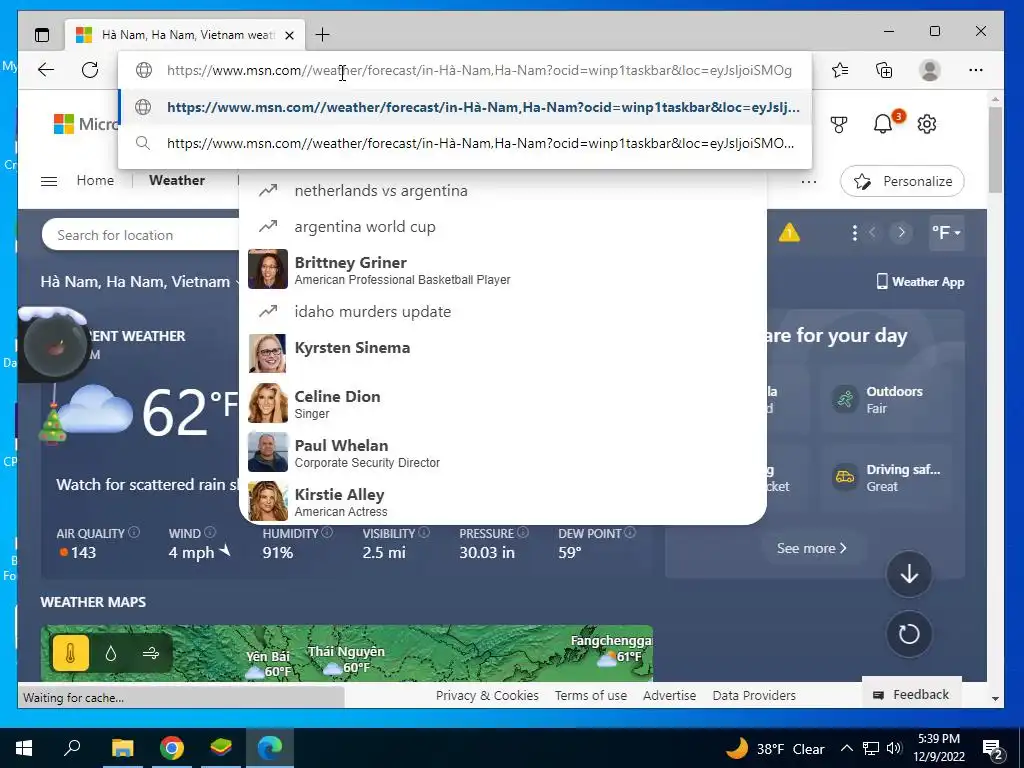Select trending search netherlands vs argentina
The image size is (1024, 768).
tap(503, 191)
